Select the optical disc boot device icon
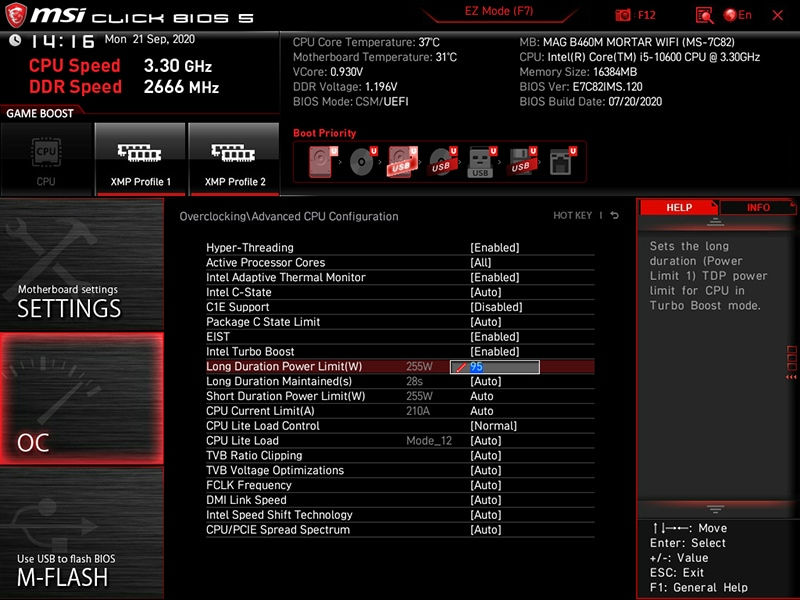The height and width of the screenshot is (600, 800). (x=363, y=162)
